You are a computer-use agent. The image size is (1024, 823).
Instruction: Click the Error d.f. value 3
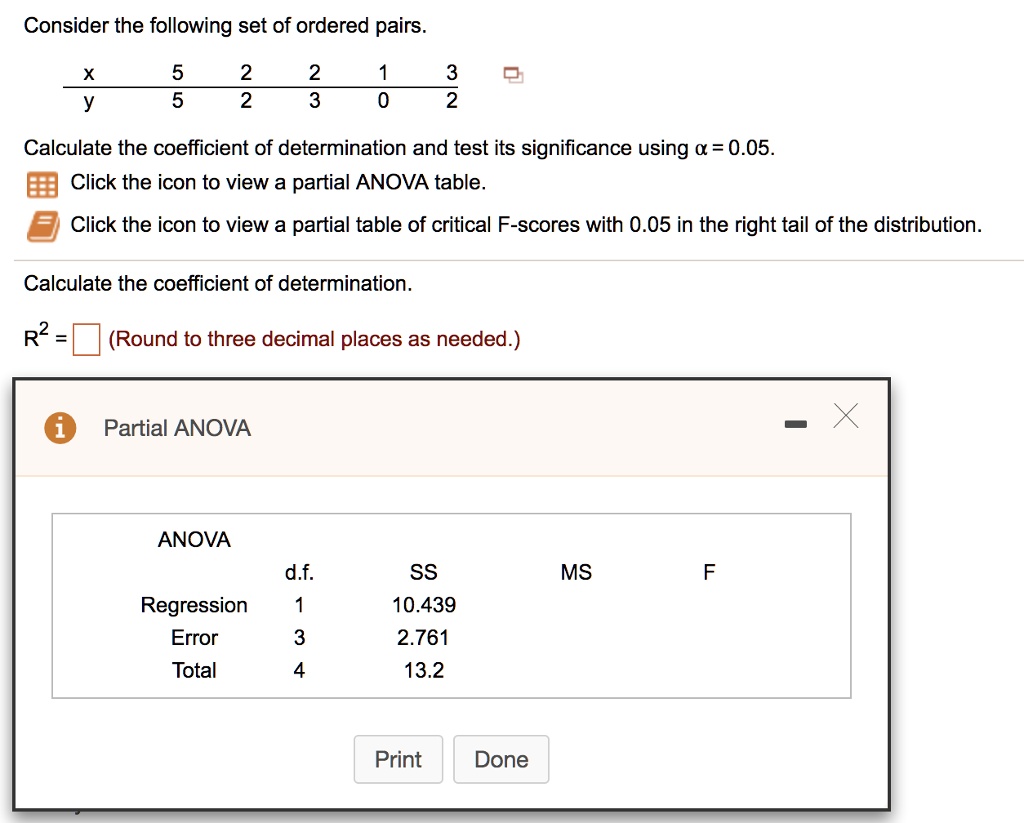tap(298, 637)
